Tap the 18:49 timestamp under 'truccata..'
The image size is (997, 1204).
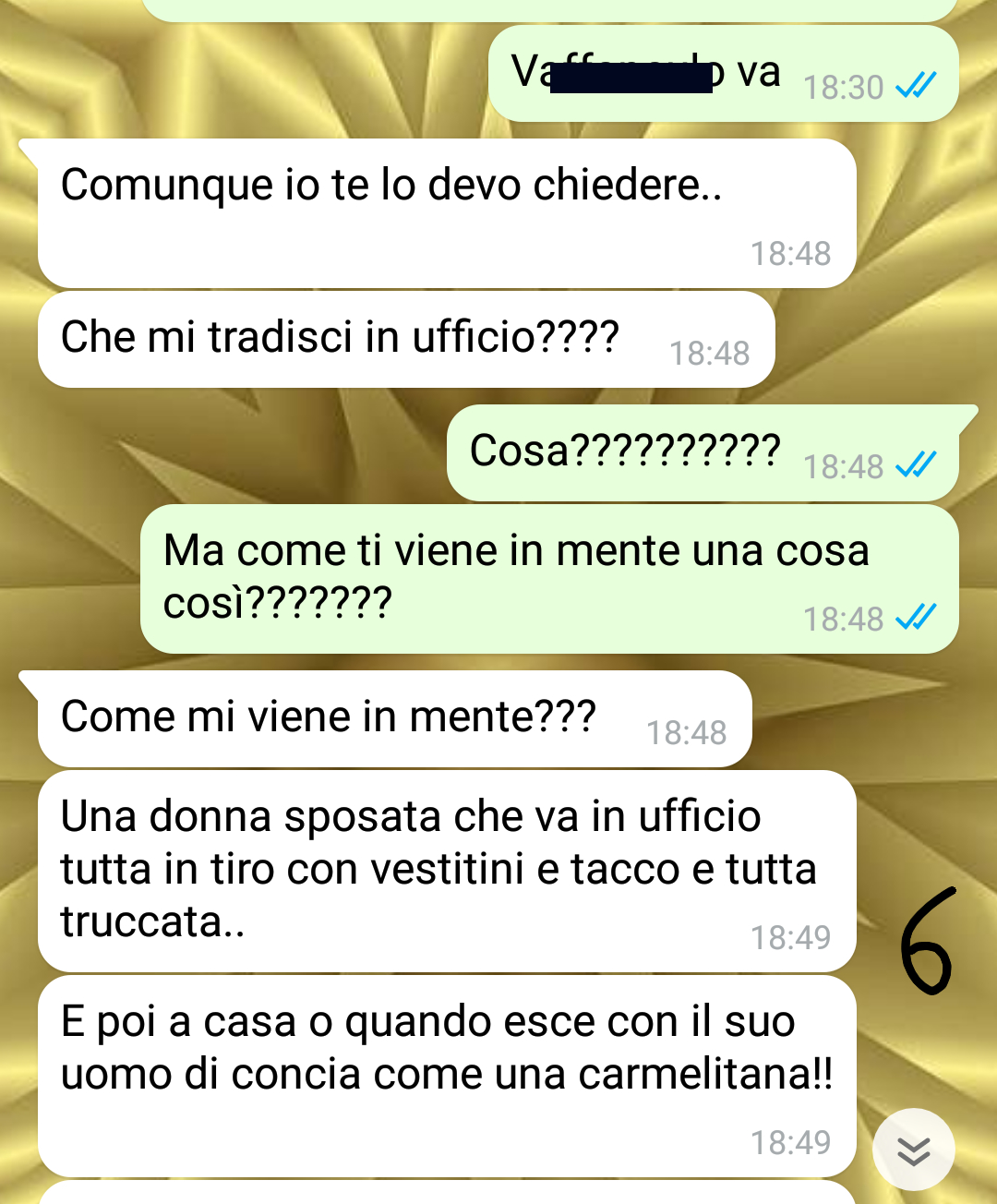(790, 938)
